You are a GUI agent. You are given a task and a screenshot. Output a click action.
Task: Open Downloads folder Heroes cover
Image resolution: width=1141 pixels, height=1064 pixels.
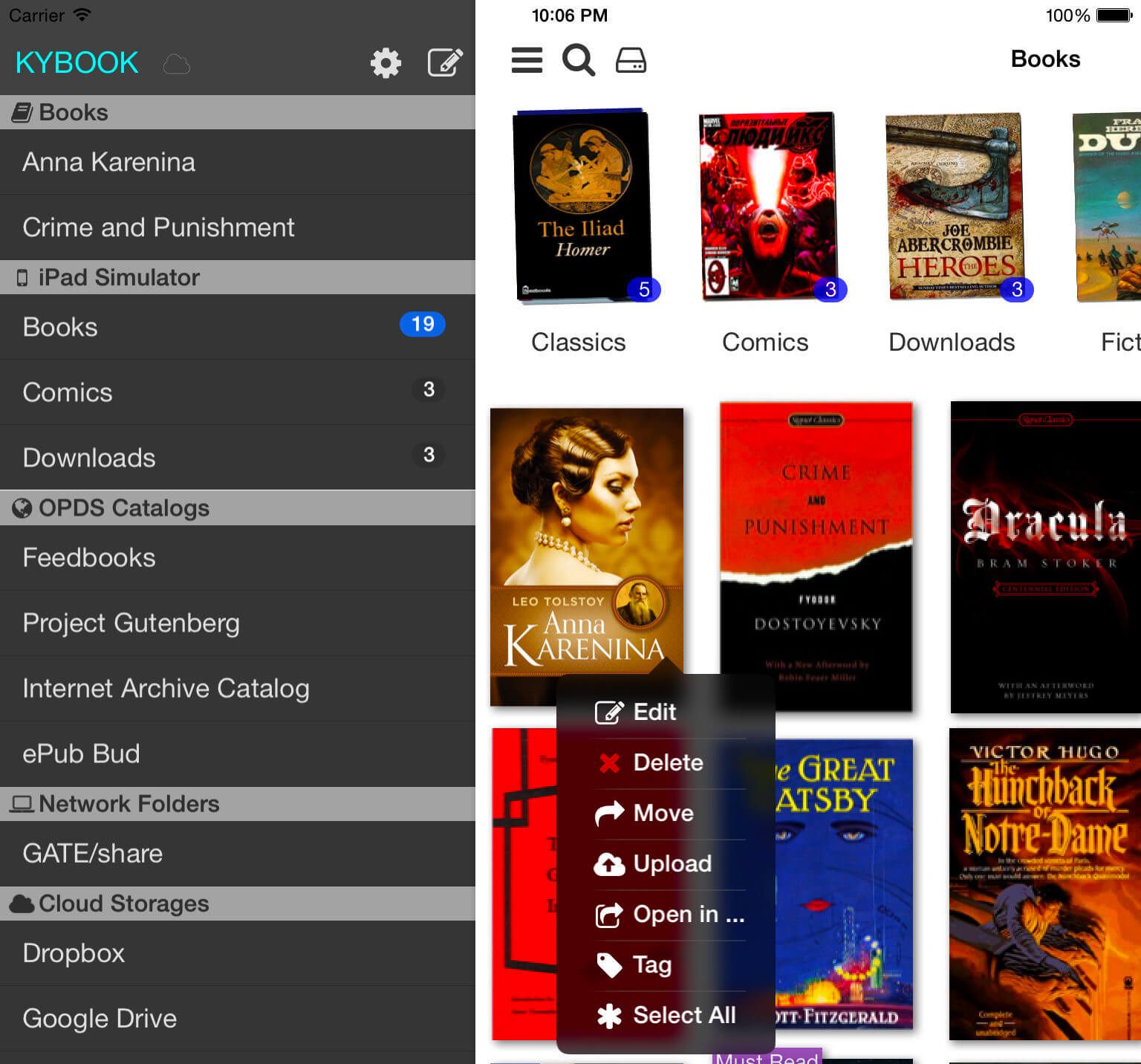click(956, 206)
